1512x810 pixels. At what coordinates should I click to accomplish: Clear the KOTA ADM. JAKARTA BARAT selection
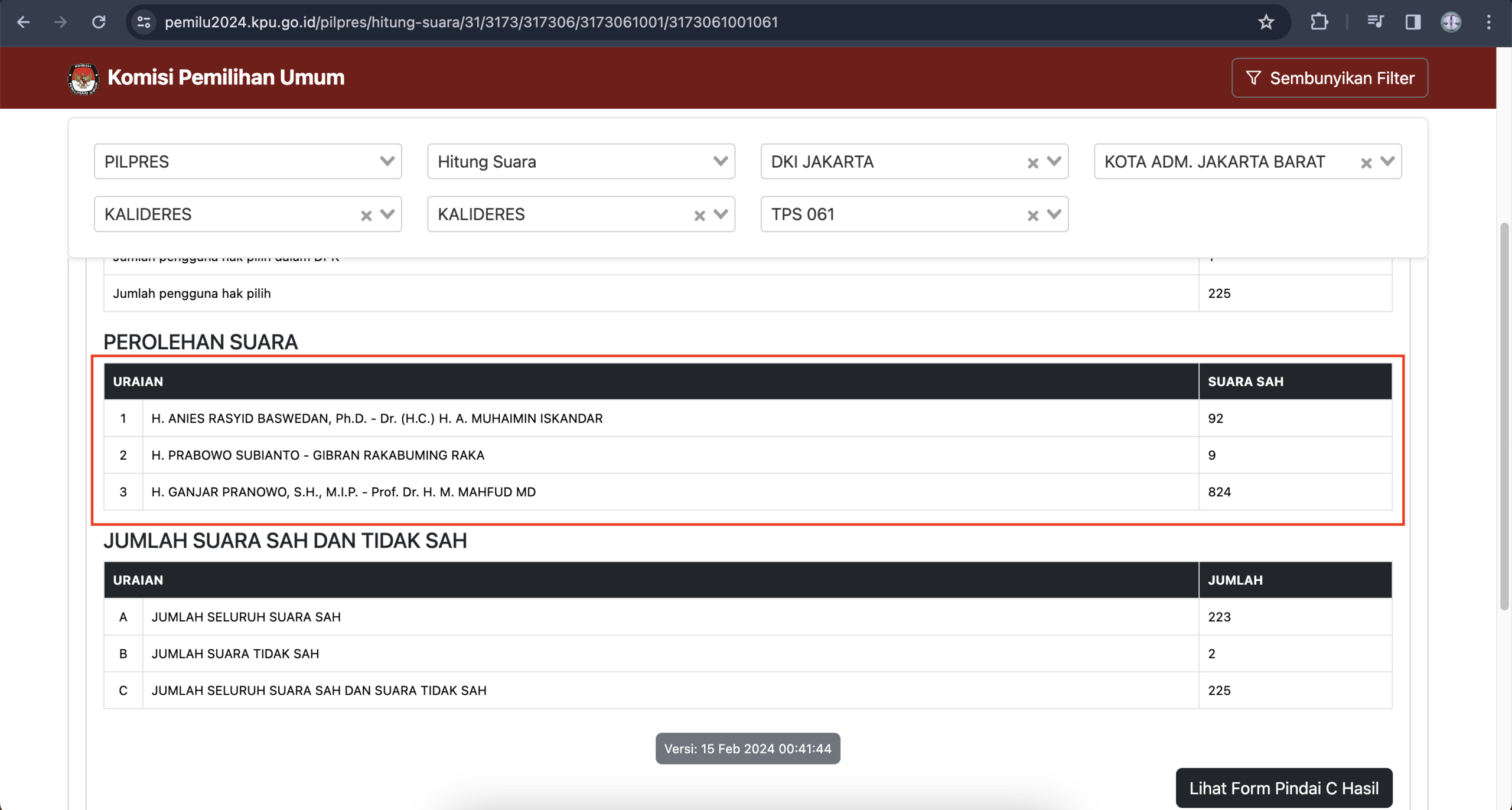pos(1366,163)
